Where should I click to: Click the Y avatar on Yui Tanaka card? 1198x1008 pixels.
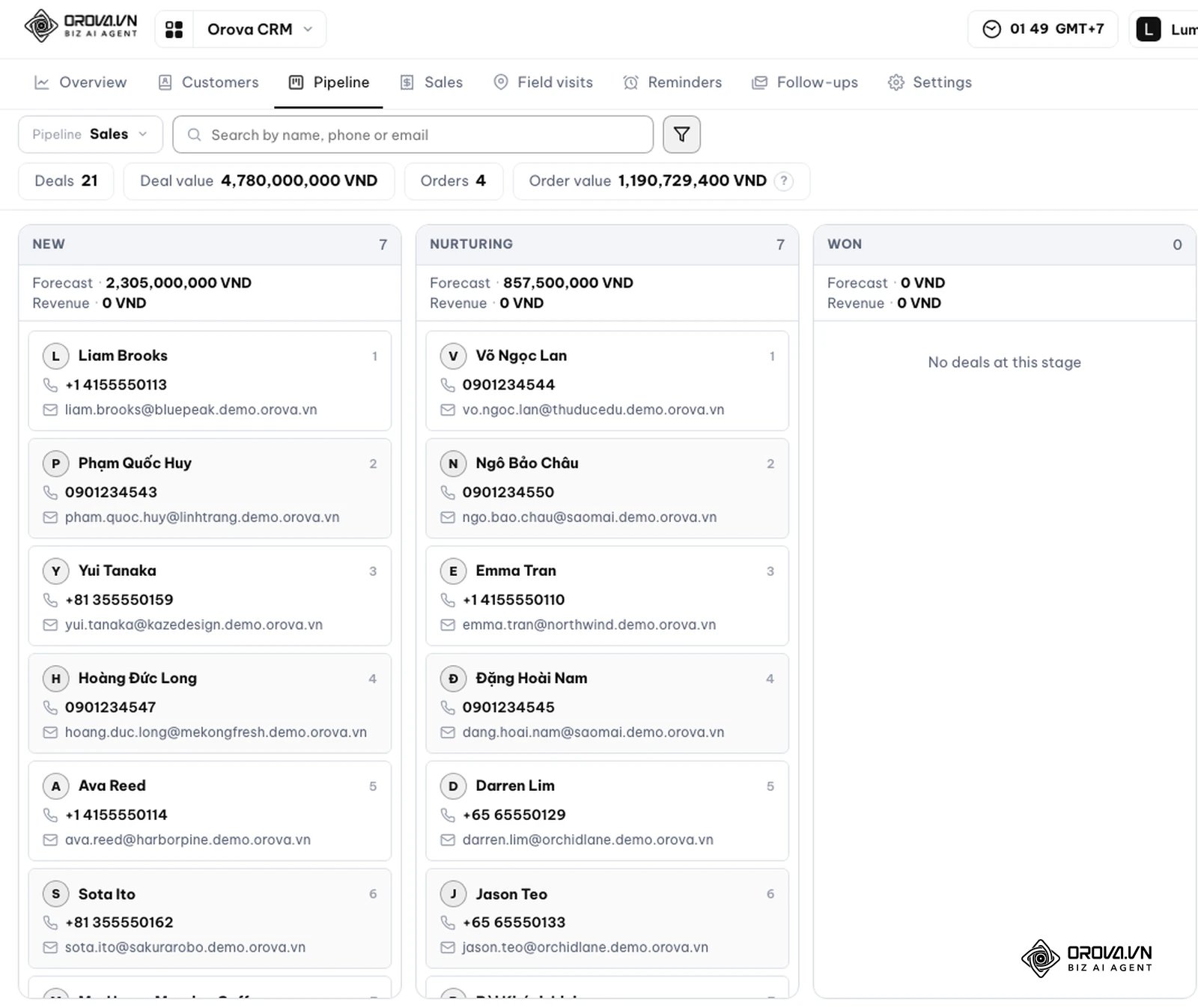pos(55,571)
